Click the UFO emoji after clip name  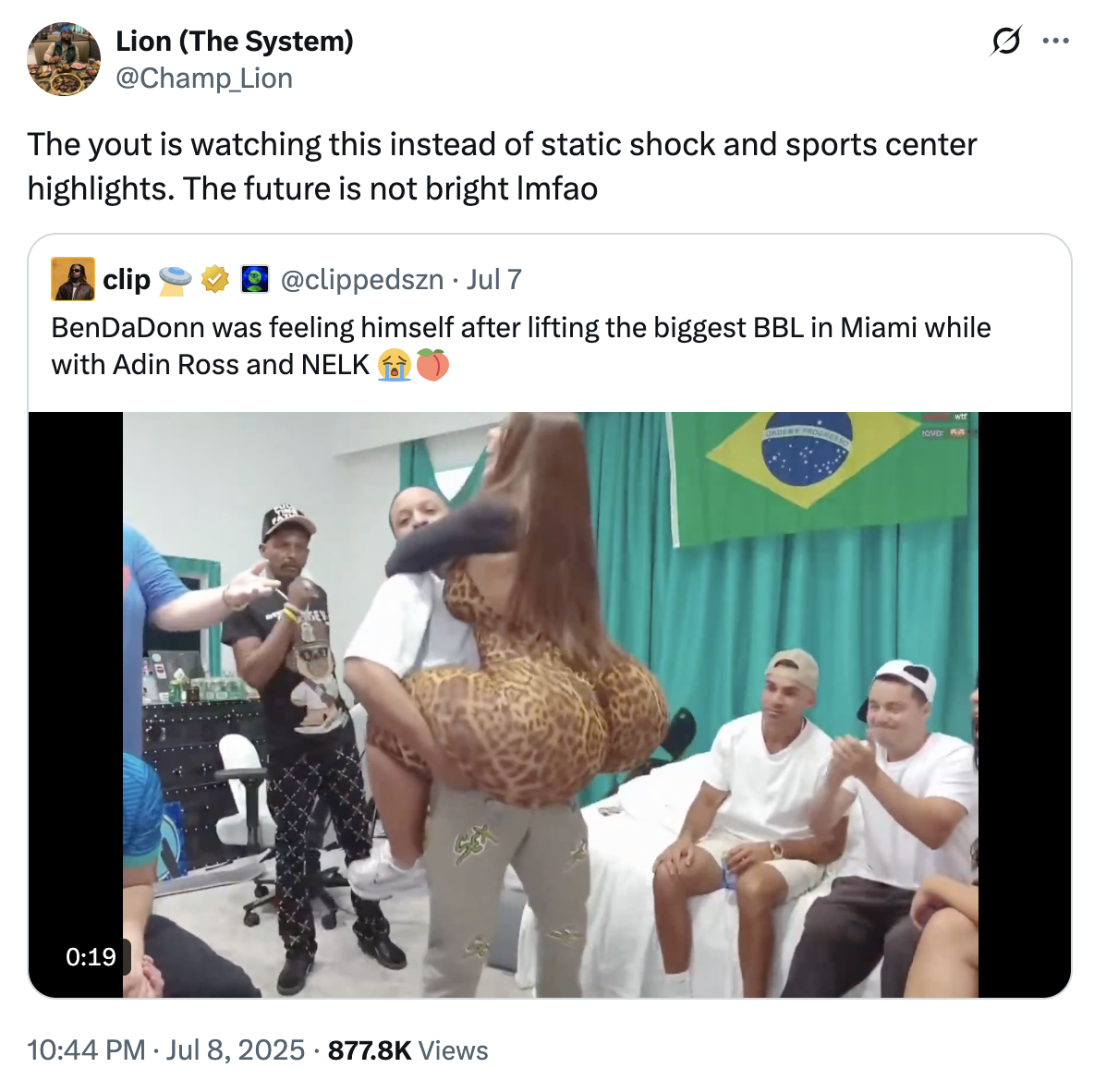(x=176, y=279)
